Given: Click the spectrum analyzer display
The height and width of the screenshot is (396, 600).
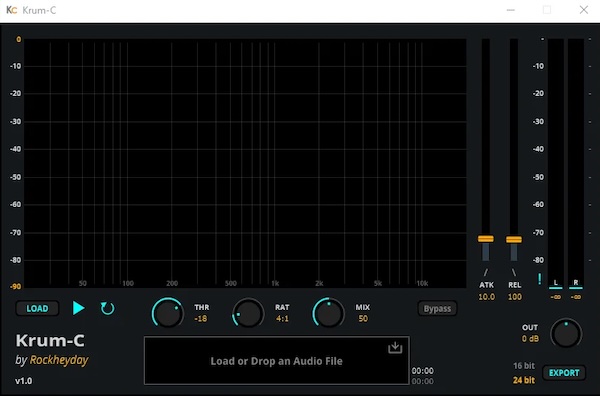Looking at the screenshot, I should coord(245,163).
